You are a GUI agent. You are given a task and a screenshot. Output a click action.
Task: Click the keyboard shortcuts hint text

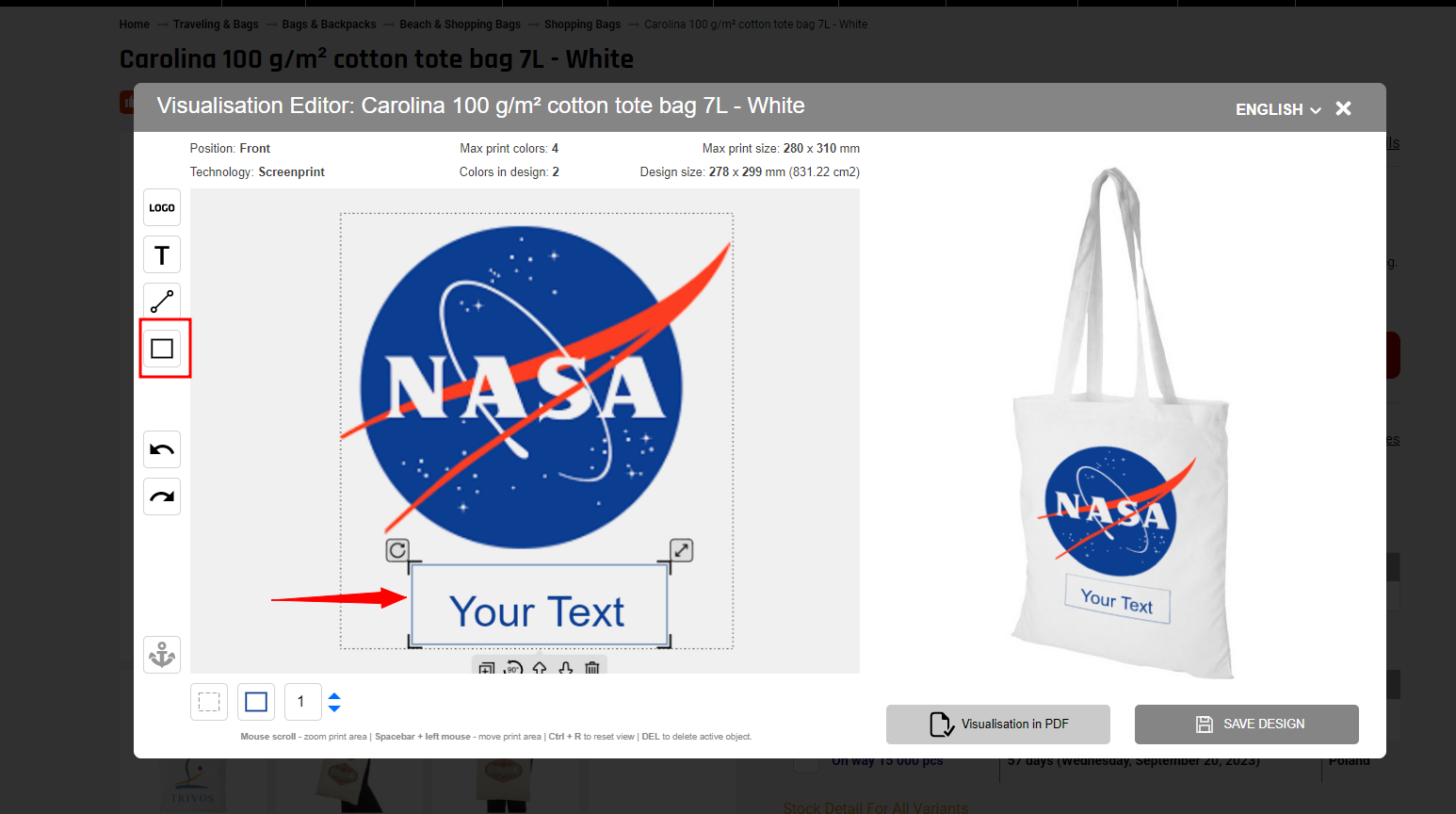tap(496, 737)
